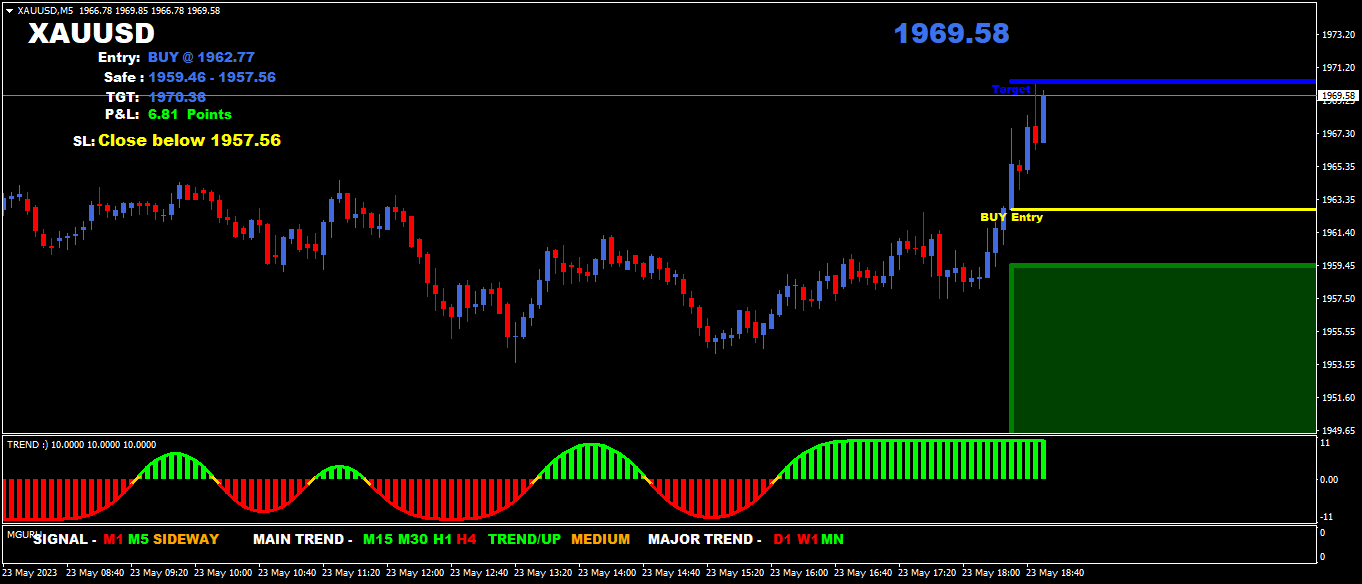
Task: Select the blue Target1 horizontal line
Action: [1180, 81]
